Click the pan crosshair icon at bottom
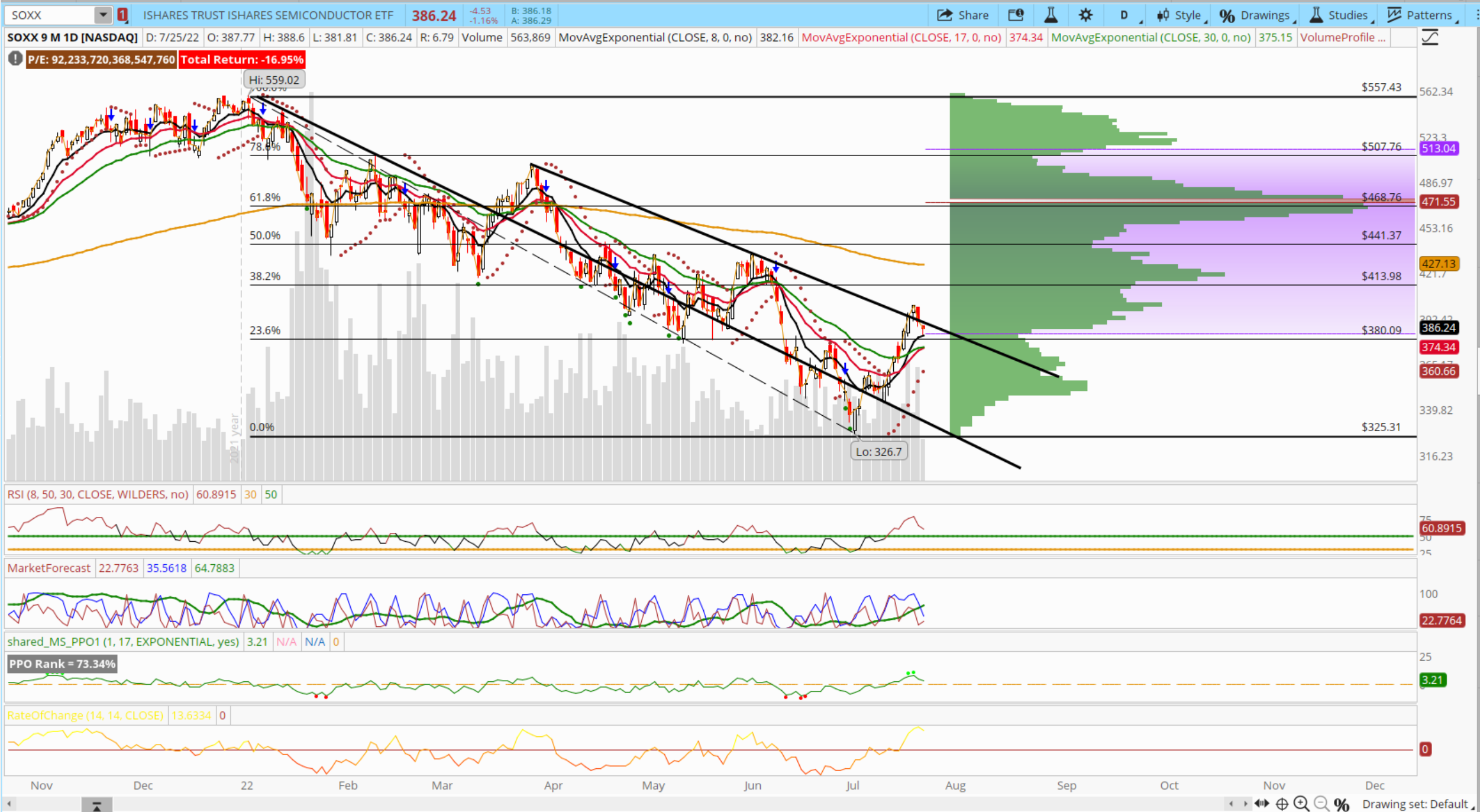Screen dimensions: 1480x812 pos(1282,804)
